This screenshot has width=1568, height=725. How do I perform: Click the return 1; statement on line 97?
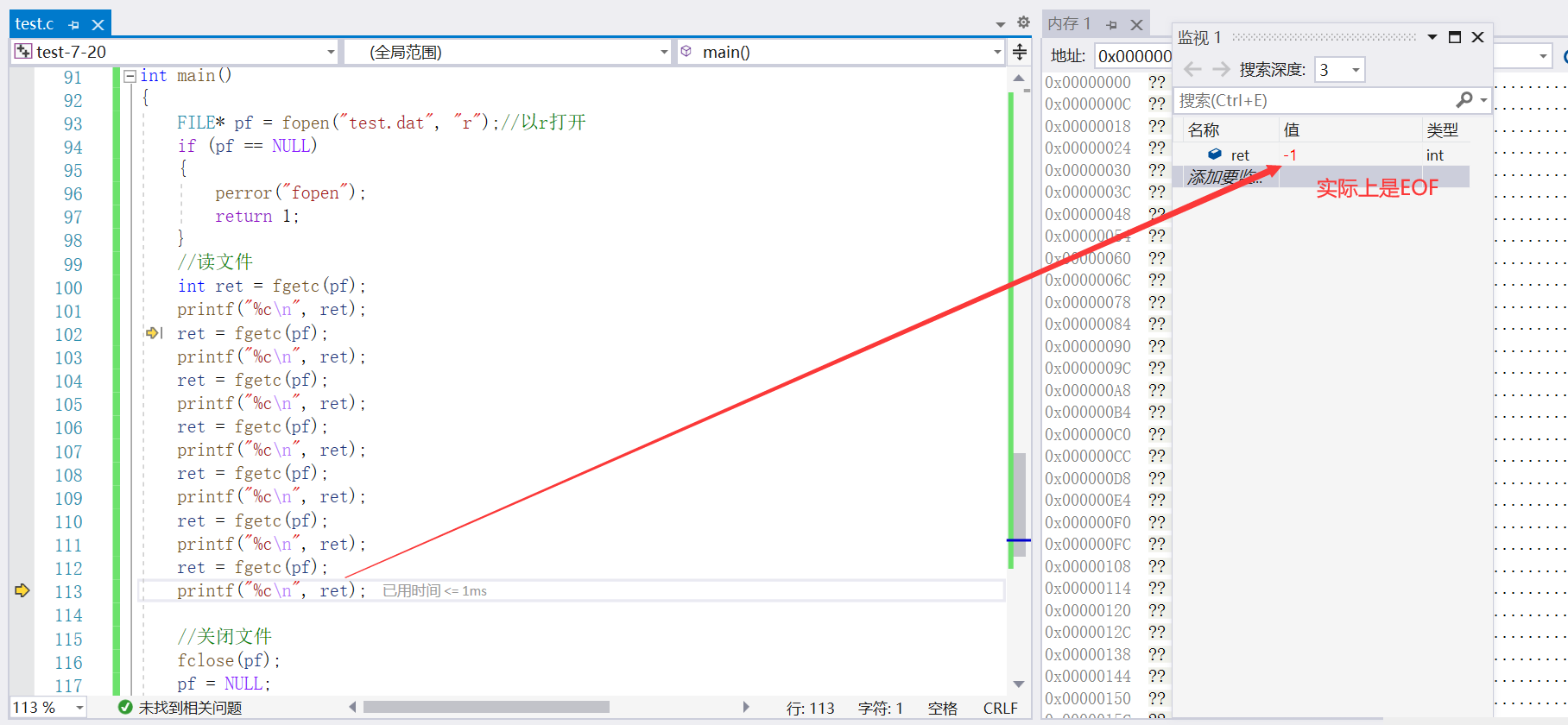pos(257,217)
